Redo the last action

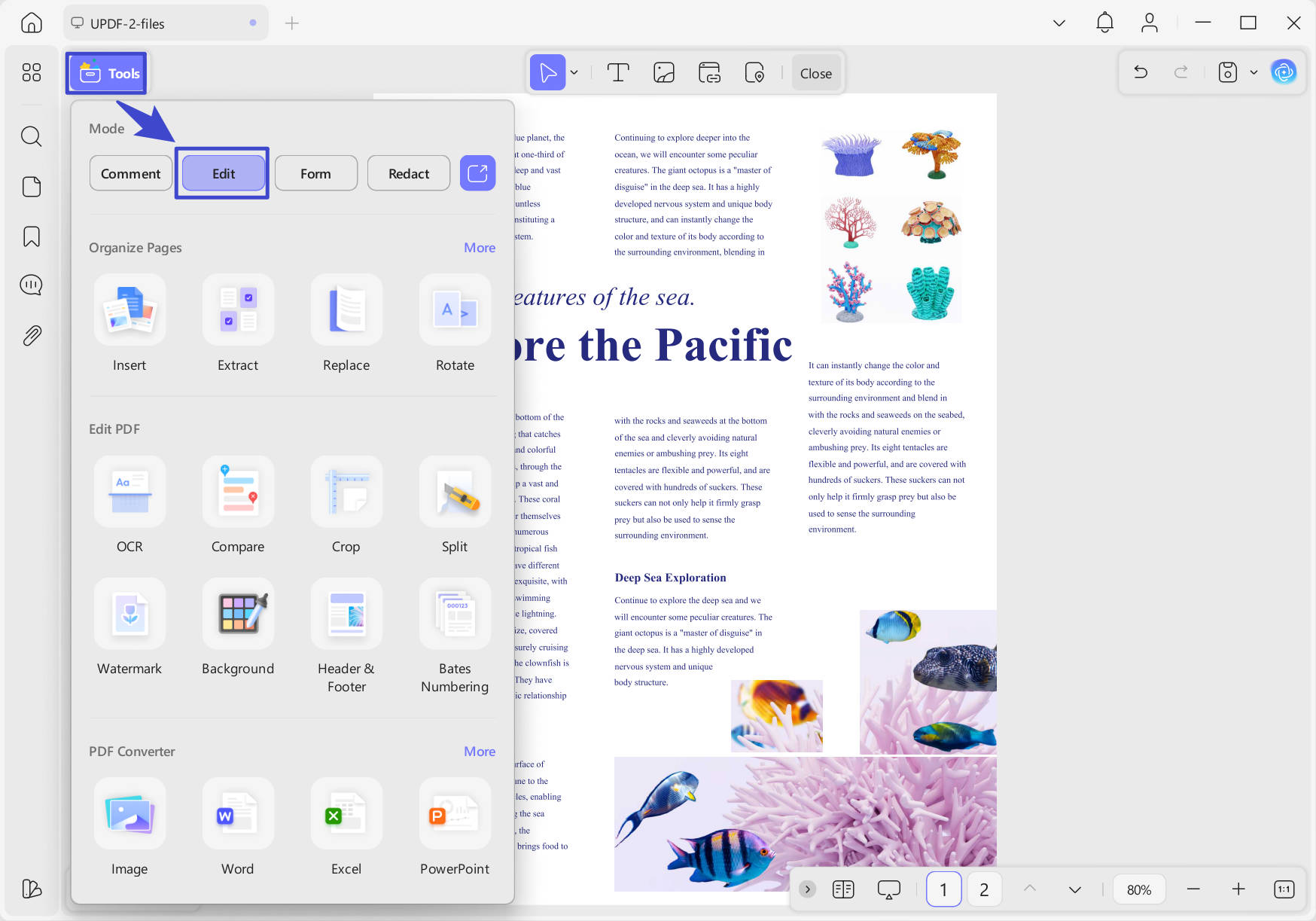click(x=1181, y=72)
